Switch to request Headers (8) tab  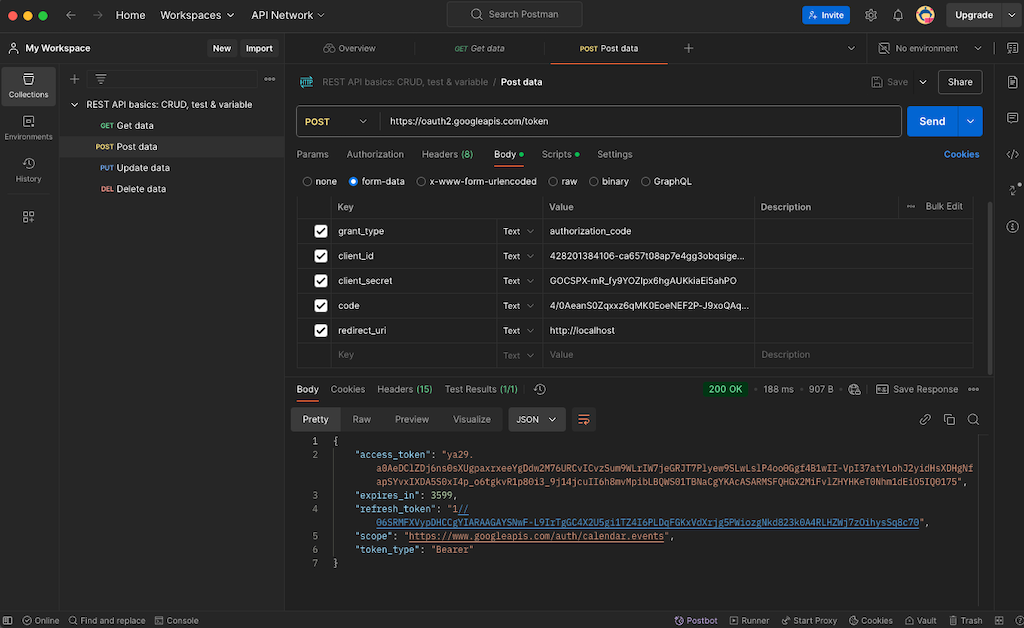tap(447, 154)
